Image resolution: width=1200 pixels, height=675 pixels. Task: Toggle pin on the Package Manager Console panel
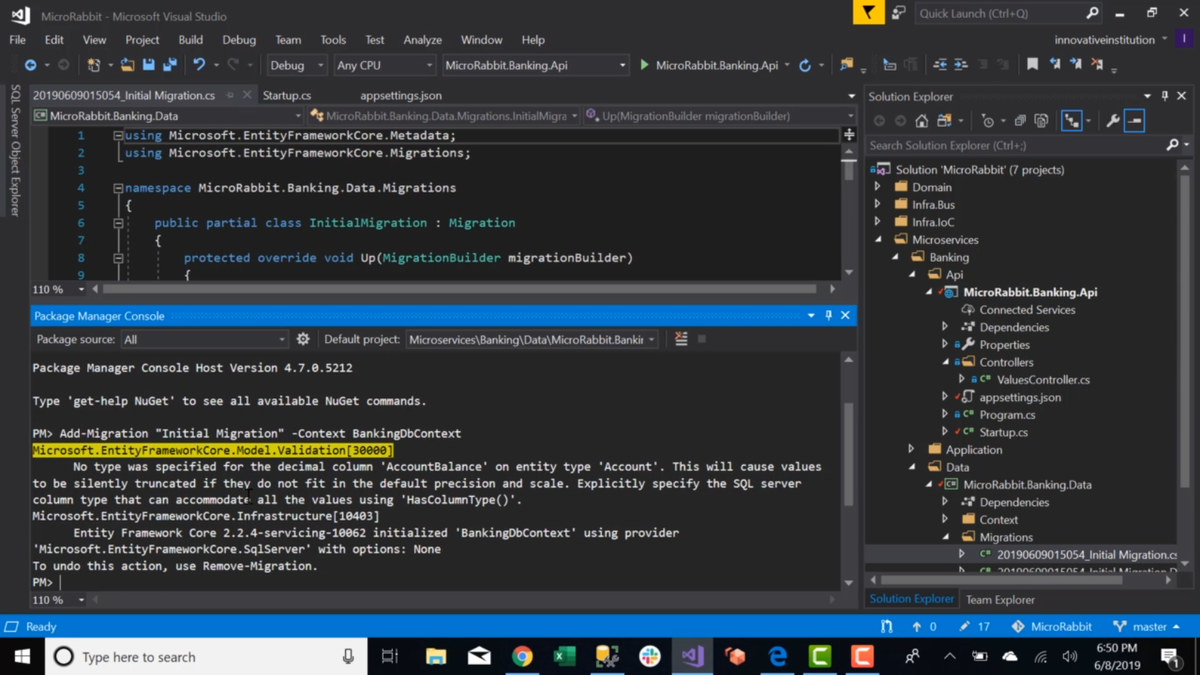click(828, 315)
